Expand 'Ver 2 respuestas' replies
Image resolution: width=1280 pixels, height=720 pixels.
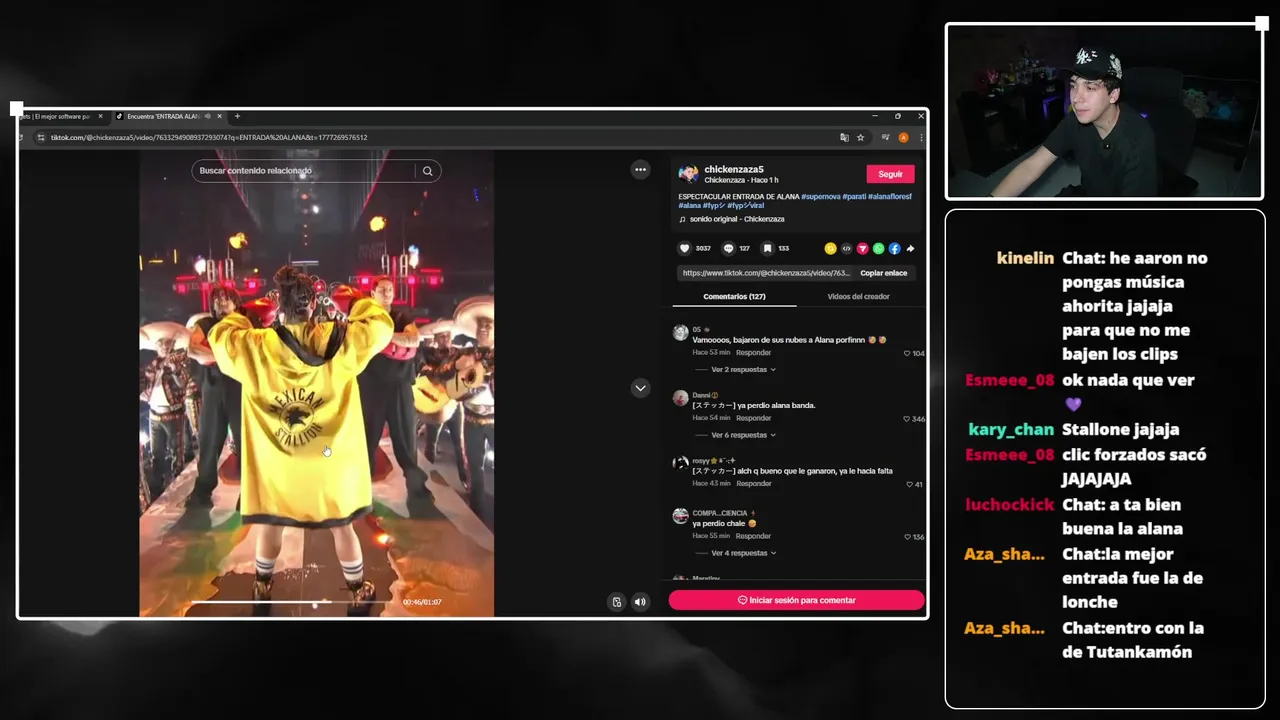point(743,370)
